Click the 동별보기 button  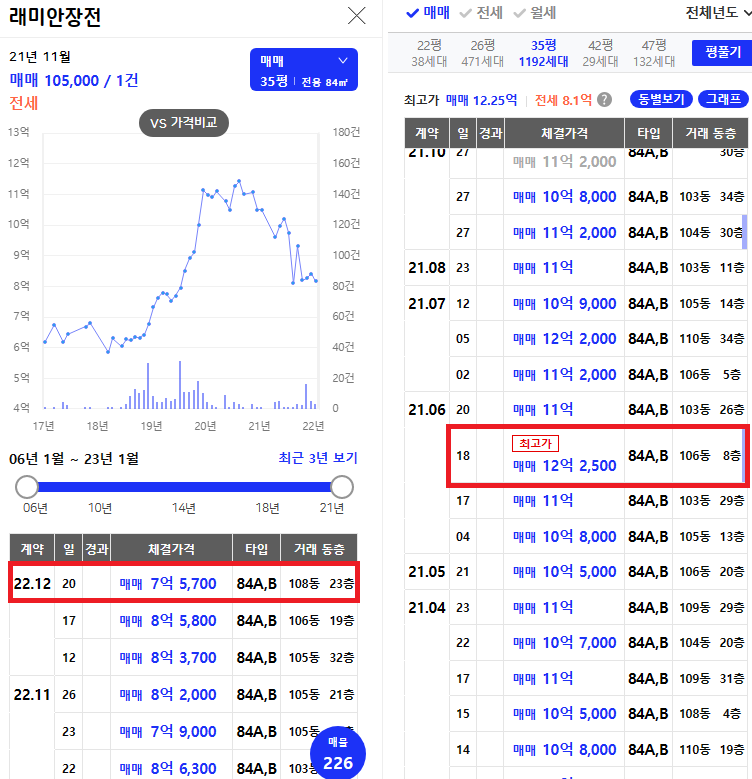pos(661,99)
